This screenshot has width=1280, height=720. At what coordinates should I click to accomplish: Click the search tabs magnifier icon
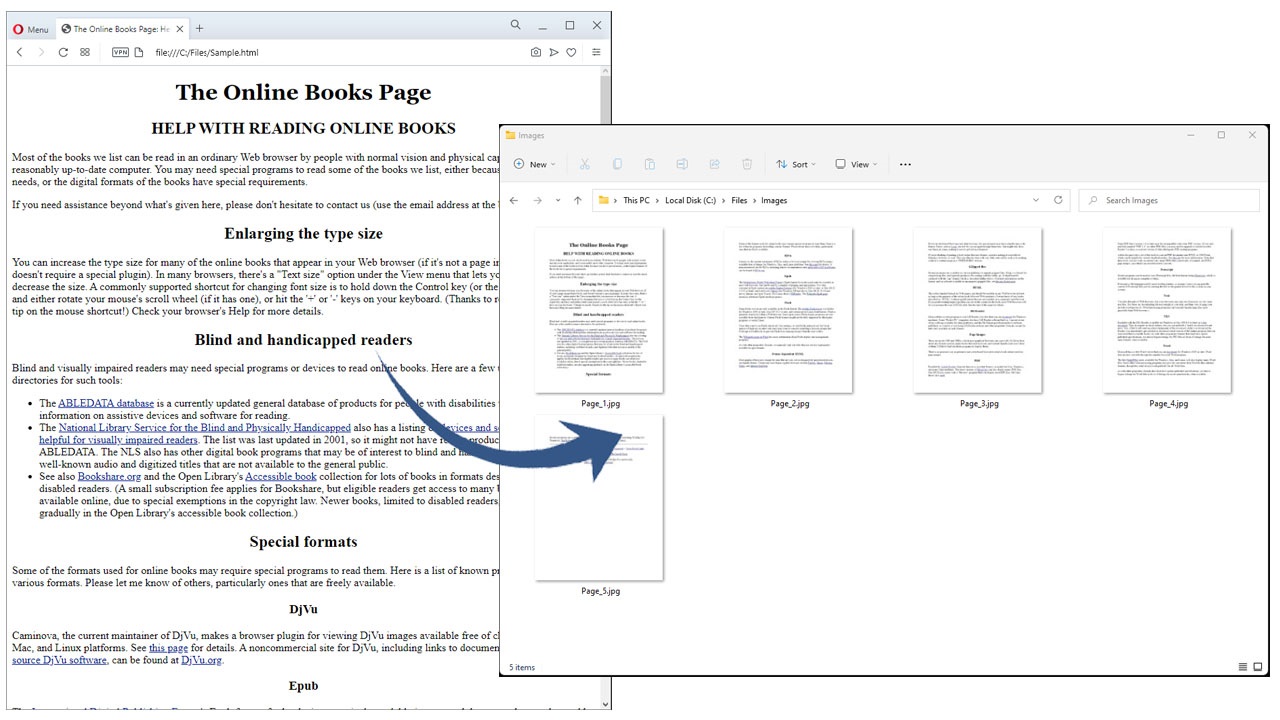(x=516, y=25)
